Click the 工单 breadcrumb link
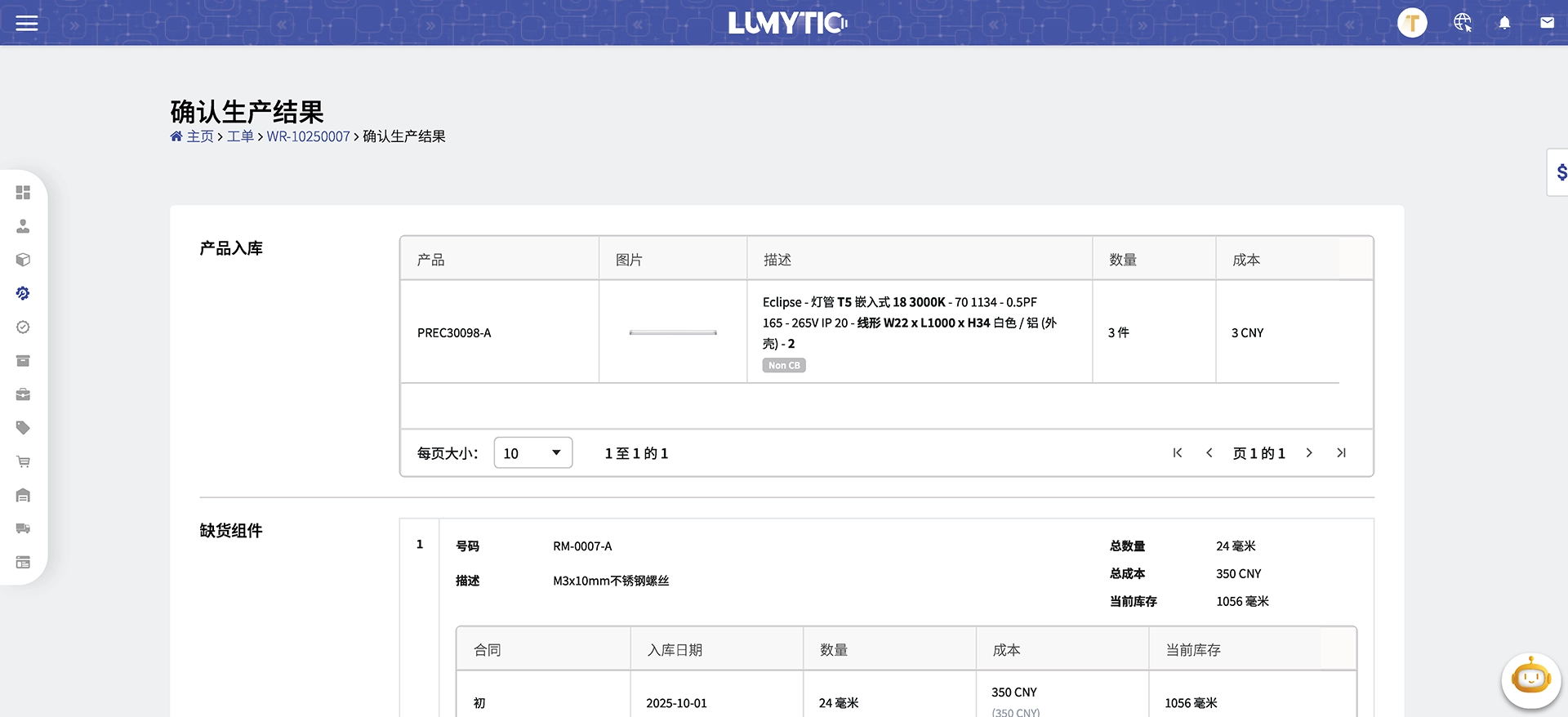Screen dimensions: 1568x717 click(x=240, y=136)
